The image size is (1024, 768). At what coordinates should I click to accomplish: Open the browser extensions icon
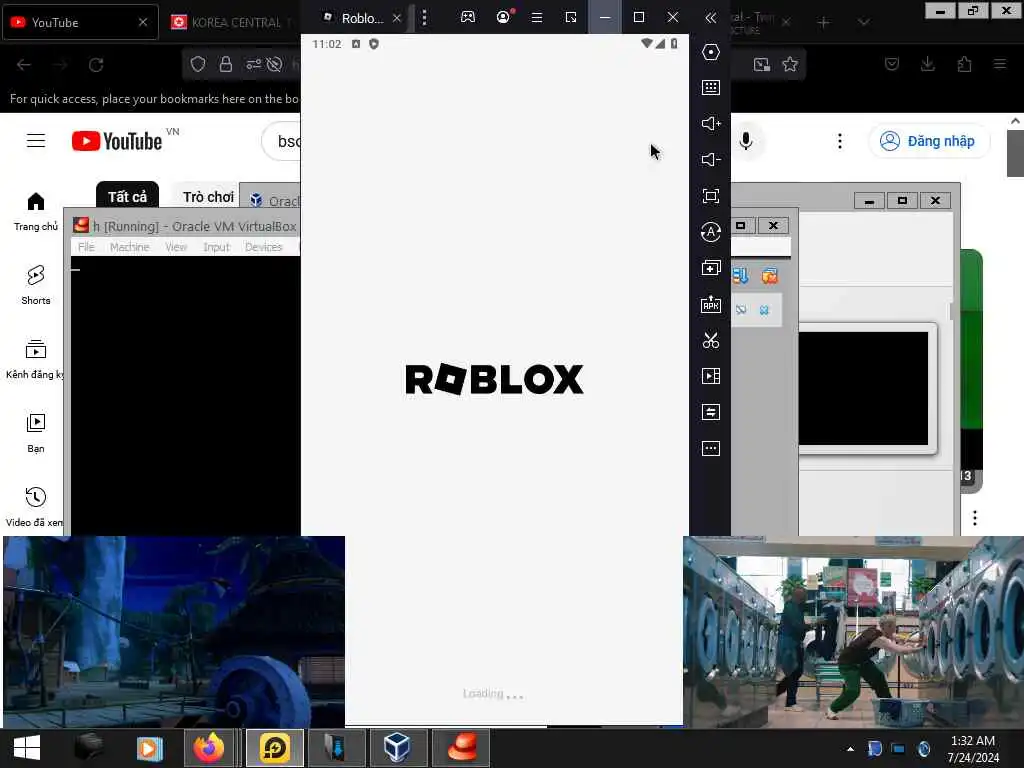tap(964, 64)
